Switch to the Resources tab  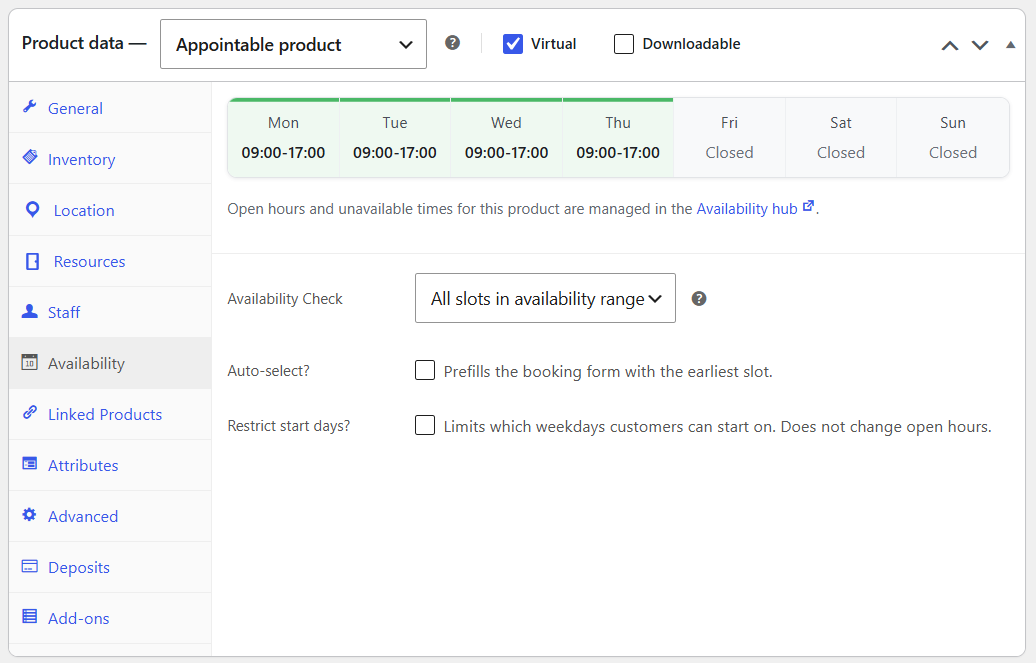pyautogui.click(x=110, y=261)
